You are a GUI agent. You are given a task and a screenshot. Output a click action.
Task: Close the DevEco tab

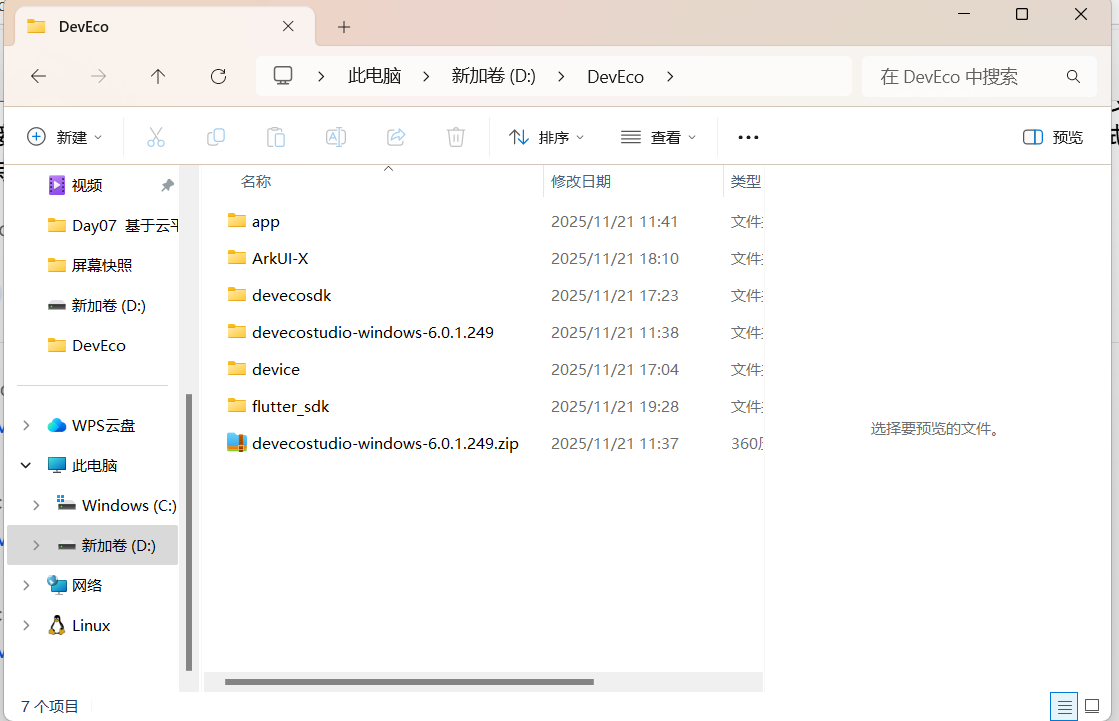click(288, 26)
